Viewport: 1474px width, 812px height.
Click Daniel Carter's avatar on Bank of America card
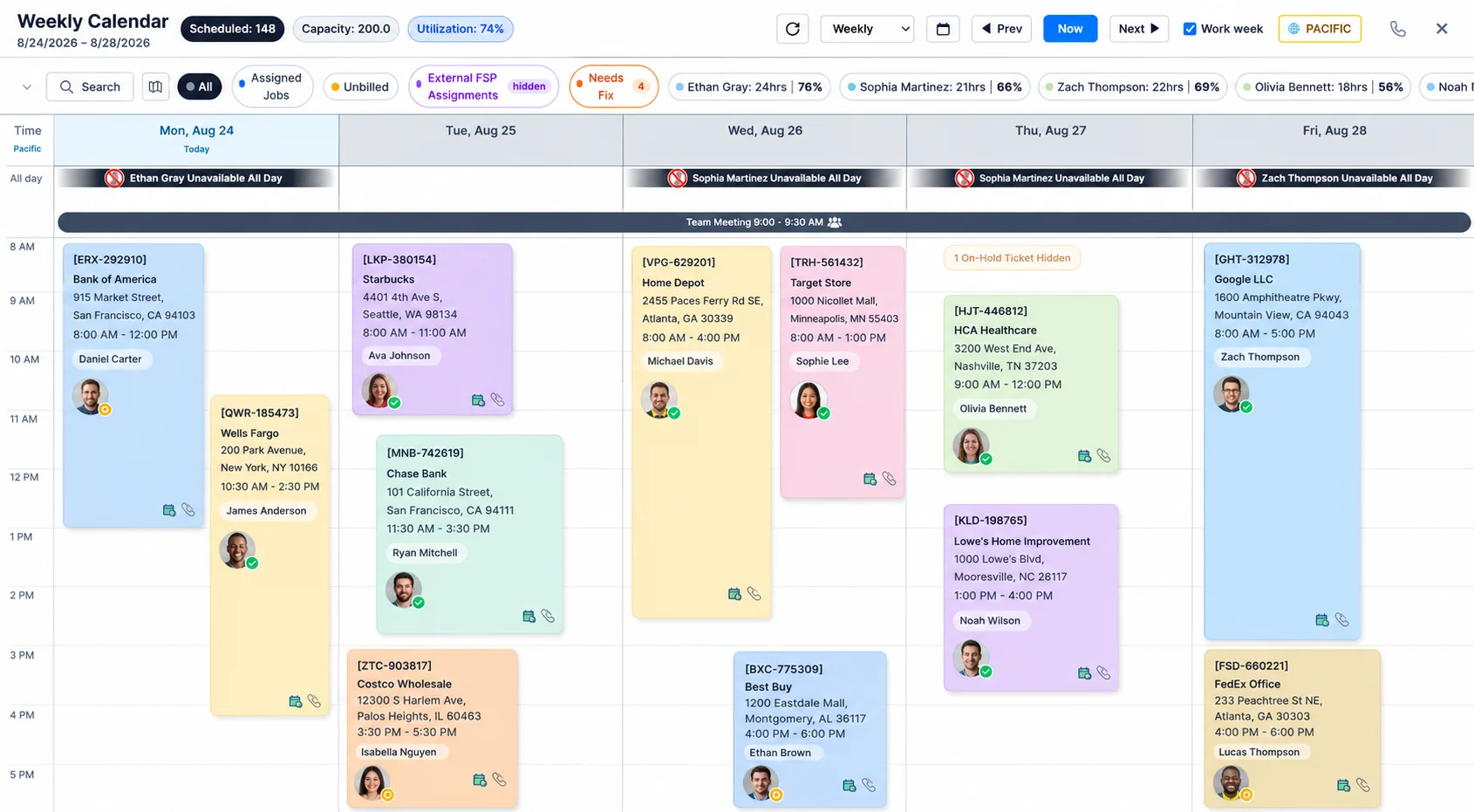click(x=90, y=396)
